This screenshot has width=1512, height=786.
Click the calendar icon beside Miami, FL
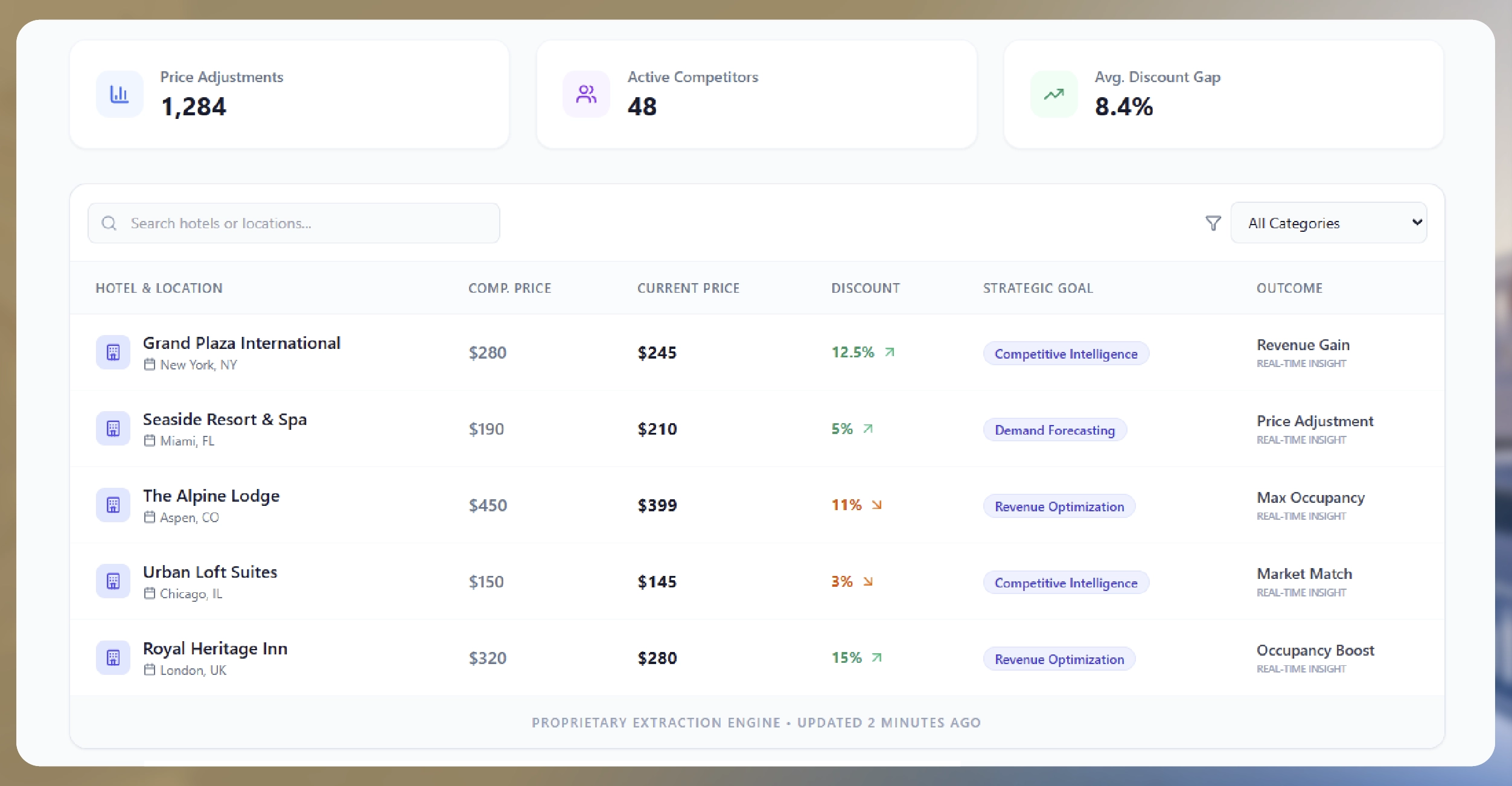click(x=150, y=441)
